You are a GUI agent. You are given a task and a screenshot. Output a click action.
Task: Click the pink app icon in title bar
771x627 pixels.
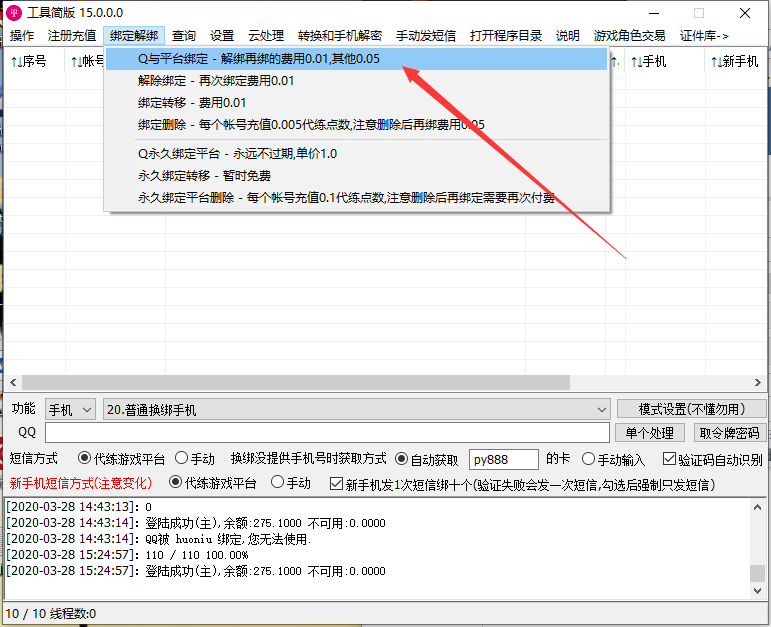(x=14, y=13)
